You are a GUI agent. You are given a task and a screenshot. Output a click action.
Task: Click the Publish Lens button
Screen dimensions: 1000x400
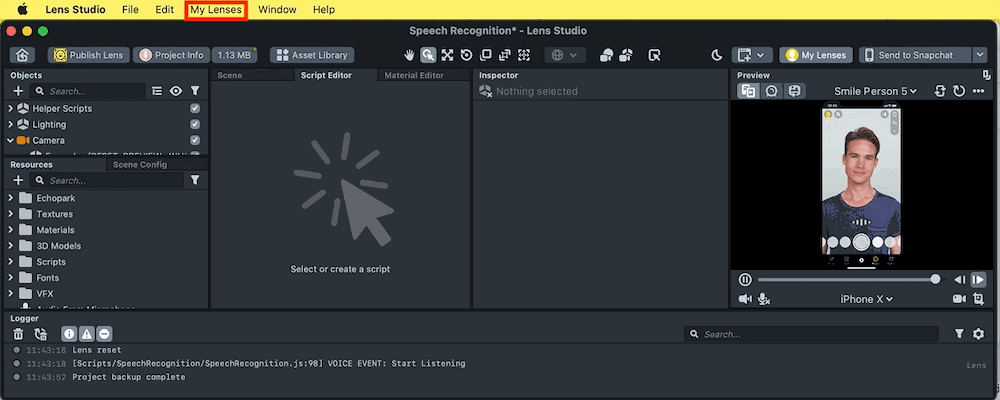[x=87, y=55]
